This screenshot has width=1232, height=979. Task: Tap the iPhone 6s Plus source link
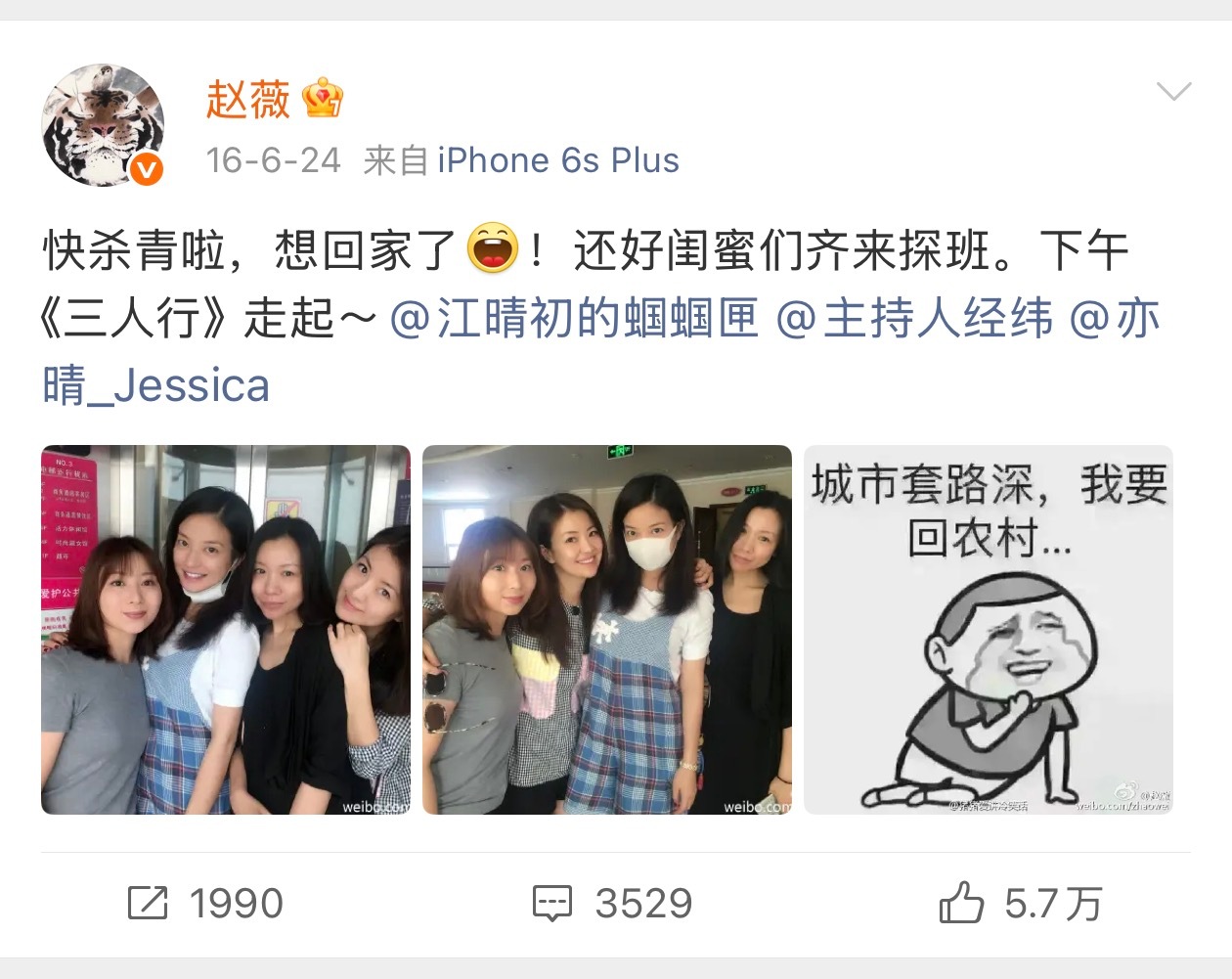pos(558,160)
